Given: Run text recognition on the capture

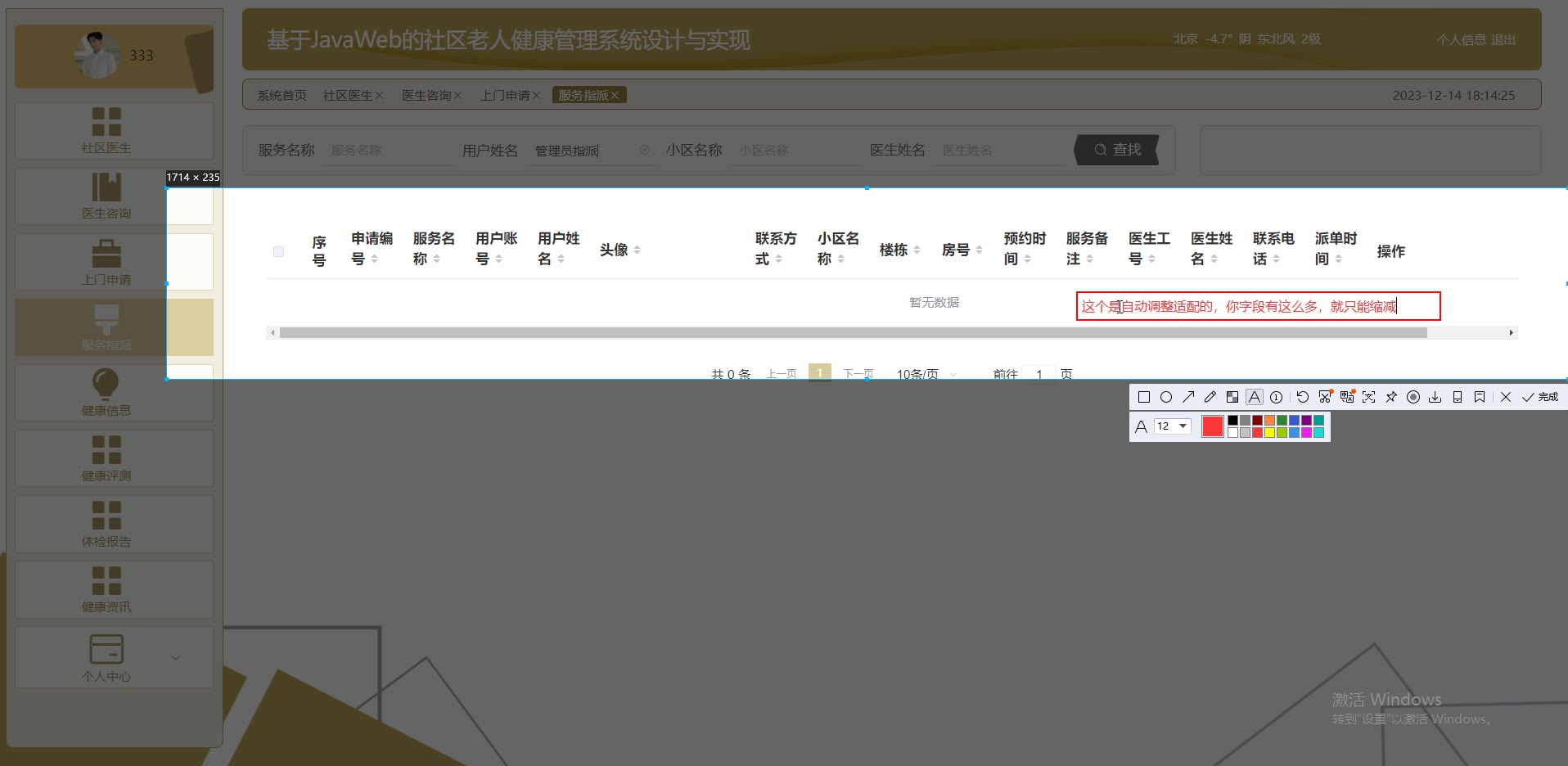Looking at the screenshot, I should [x=1369, y=397].
